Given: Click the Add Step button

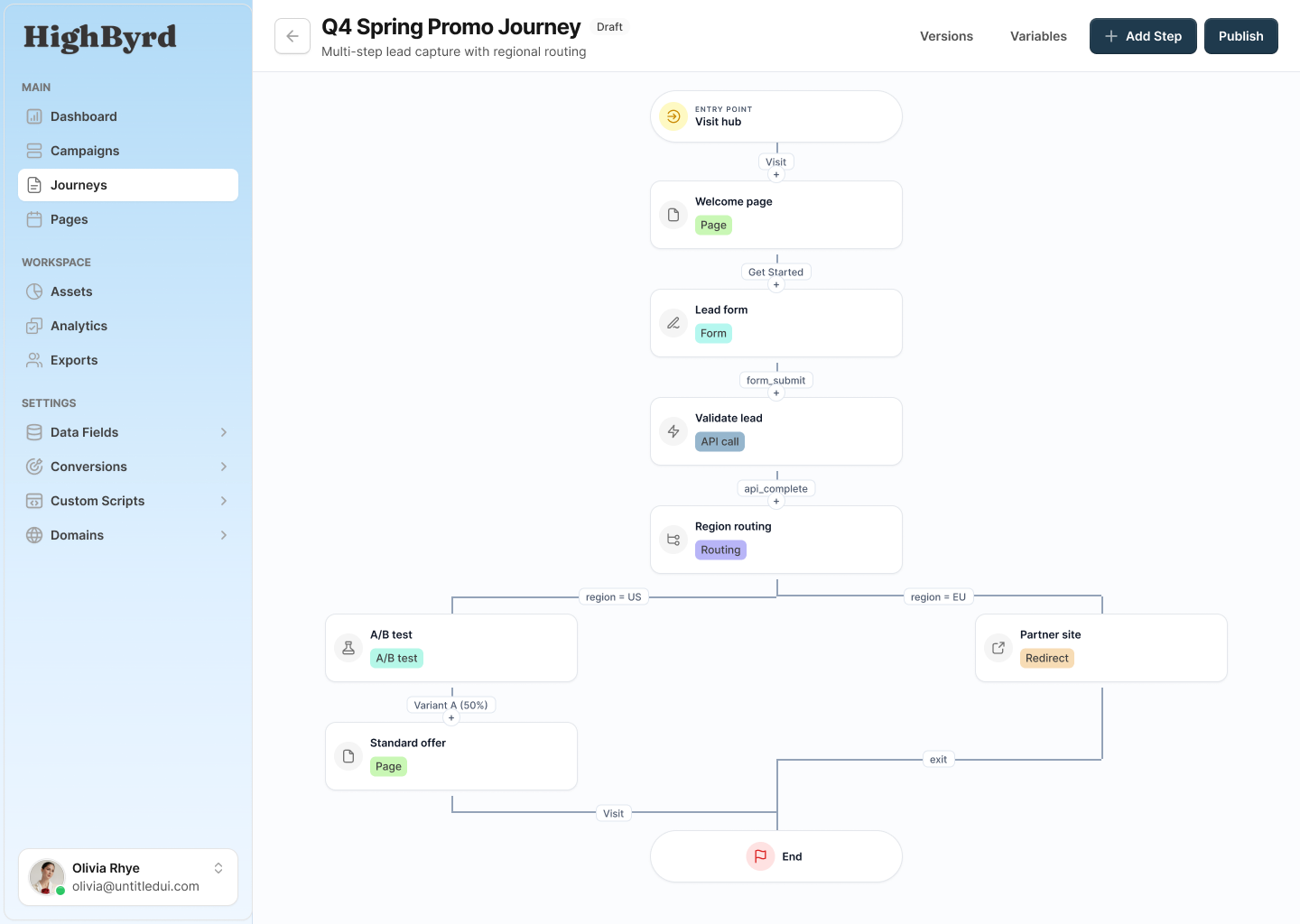Looking at the screenshot, I should [1143, 36].
